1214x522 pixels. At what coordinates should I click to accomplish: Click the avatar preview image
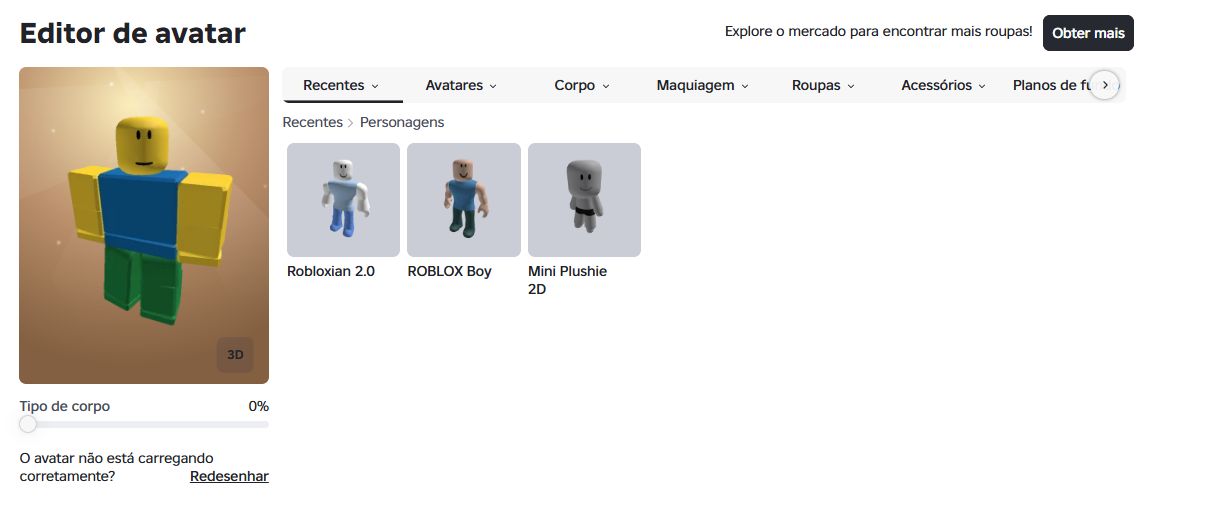(x=144, y=225)
